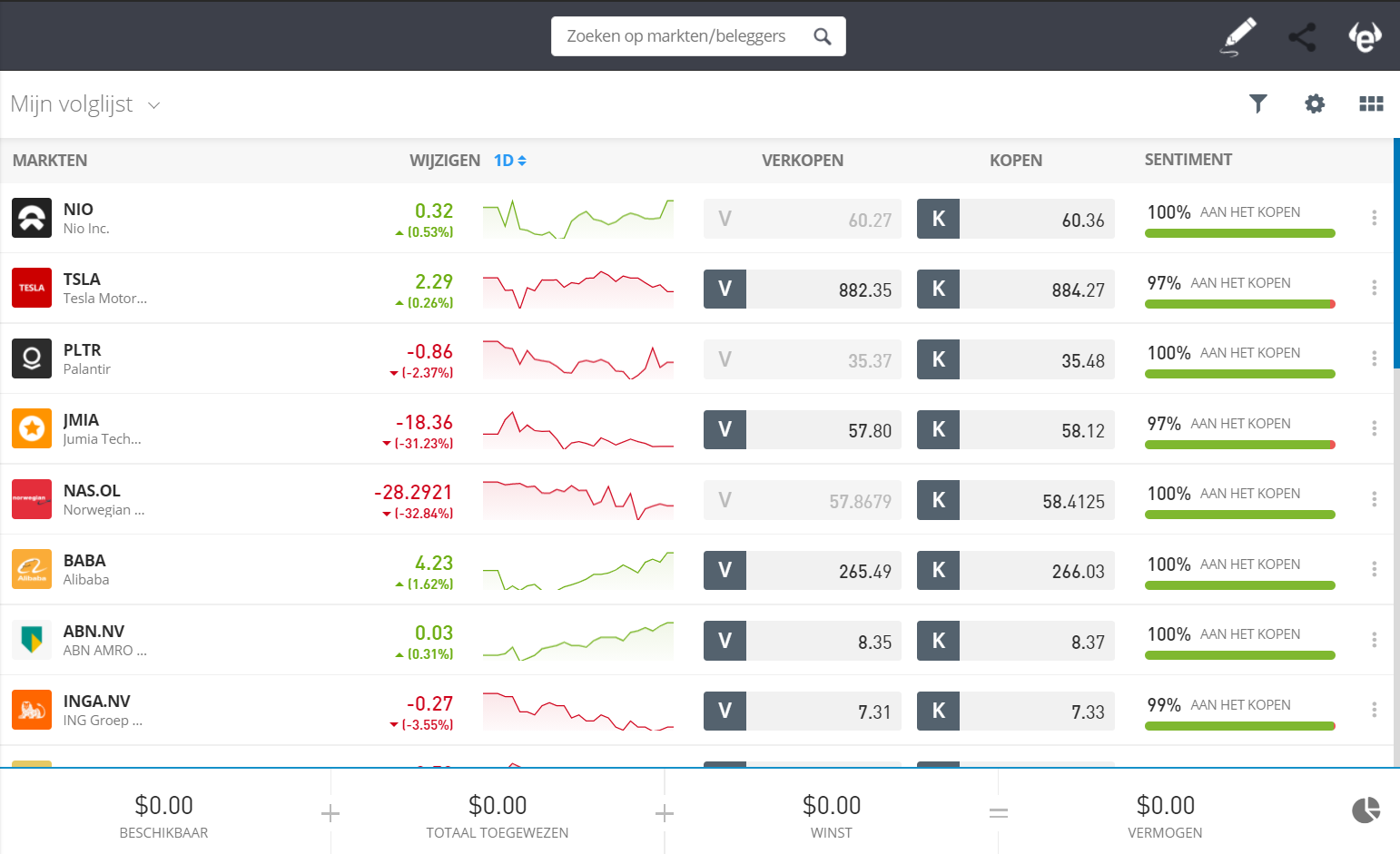Open the INGA.NV market name
Image resolution: width=1400 pixels, height=854 pixels.
click(x=103, y=710)
